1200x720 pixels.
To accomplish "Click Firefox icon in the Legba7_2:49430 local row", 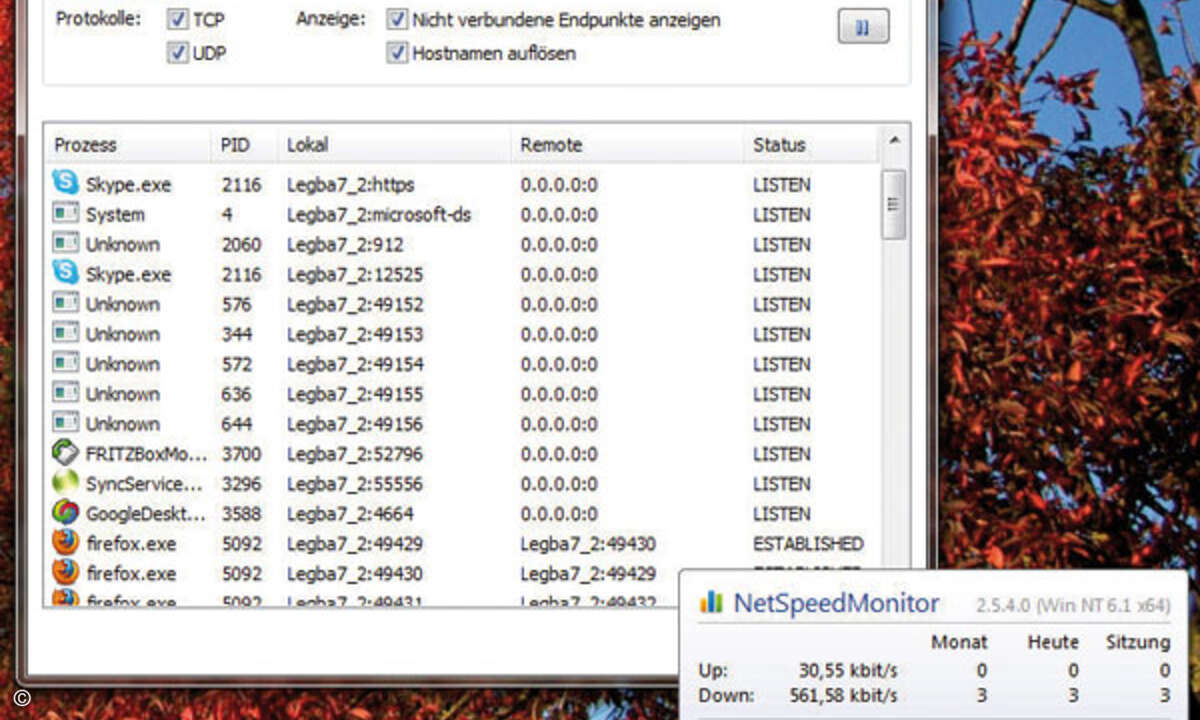I will pyautogui.click(x=65, y=573).
